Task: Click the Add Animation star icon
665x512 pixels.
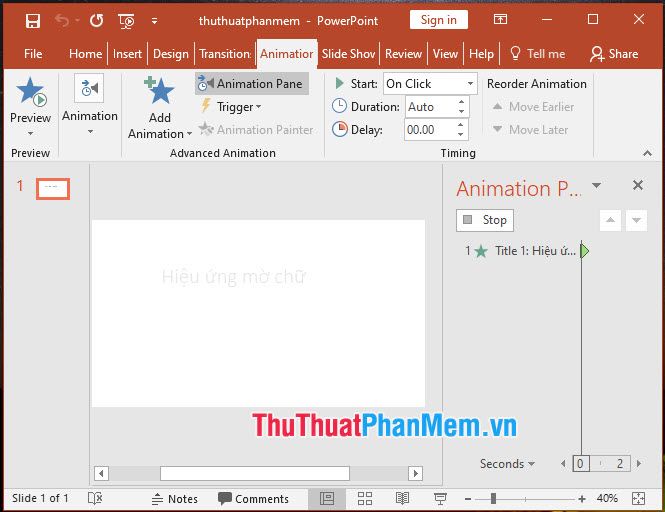Action: [x=159, y=90]
